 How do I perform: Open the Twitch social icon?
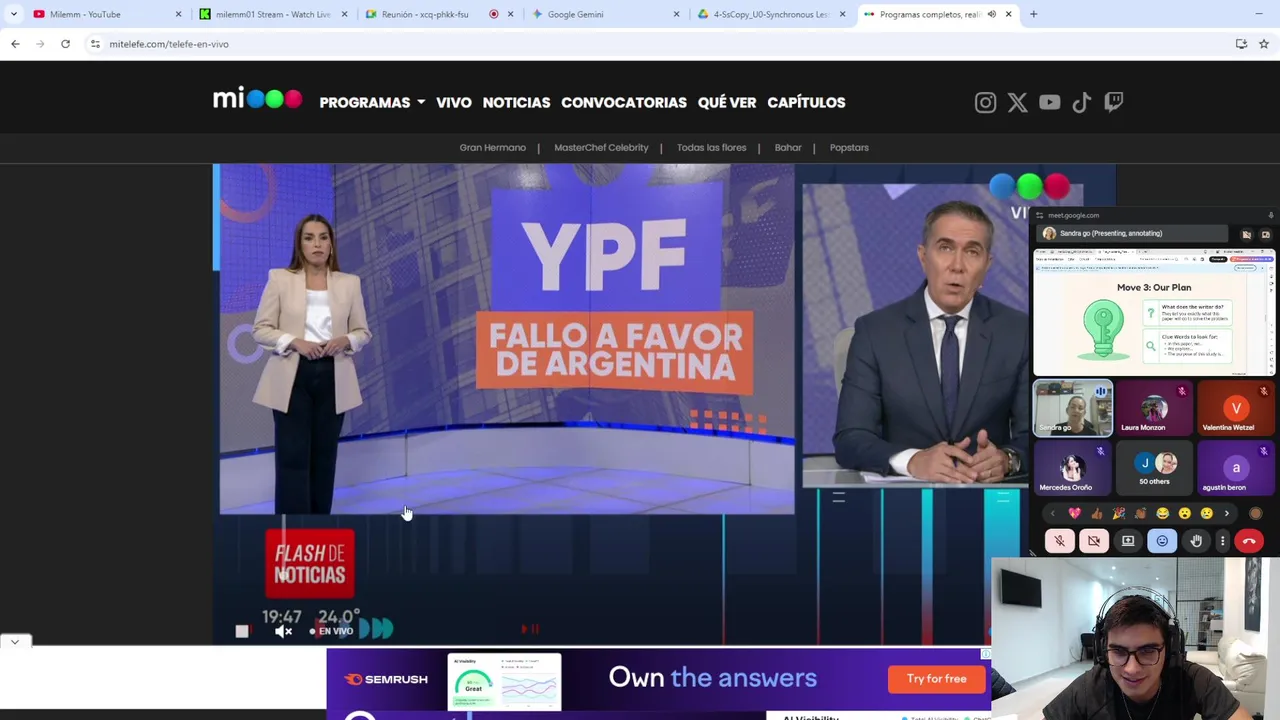(x=1113, y=102)
